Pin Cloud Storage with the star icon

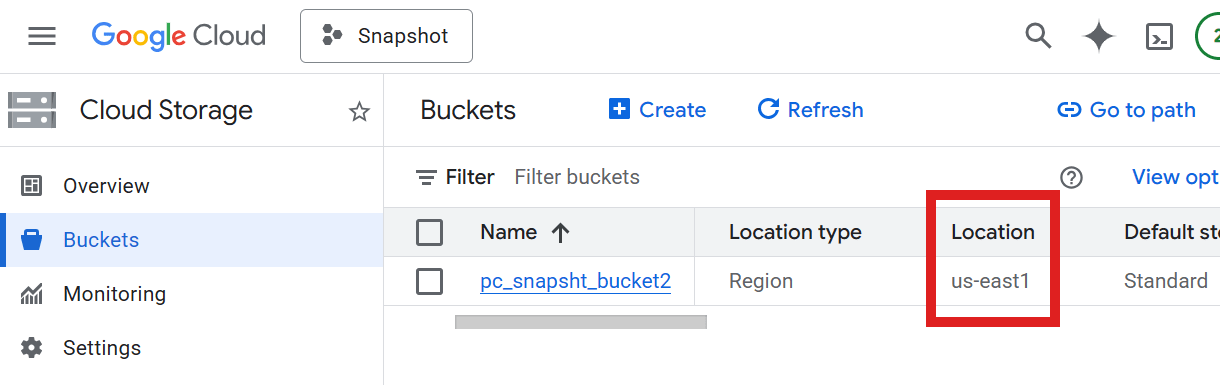click(359, 111)
